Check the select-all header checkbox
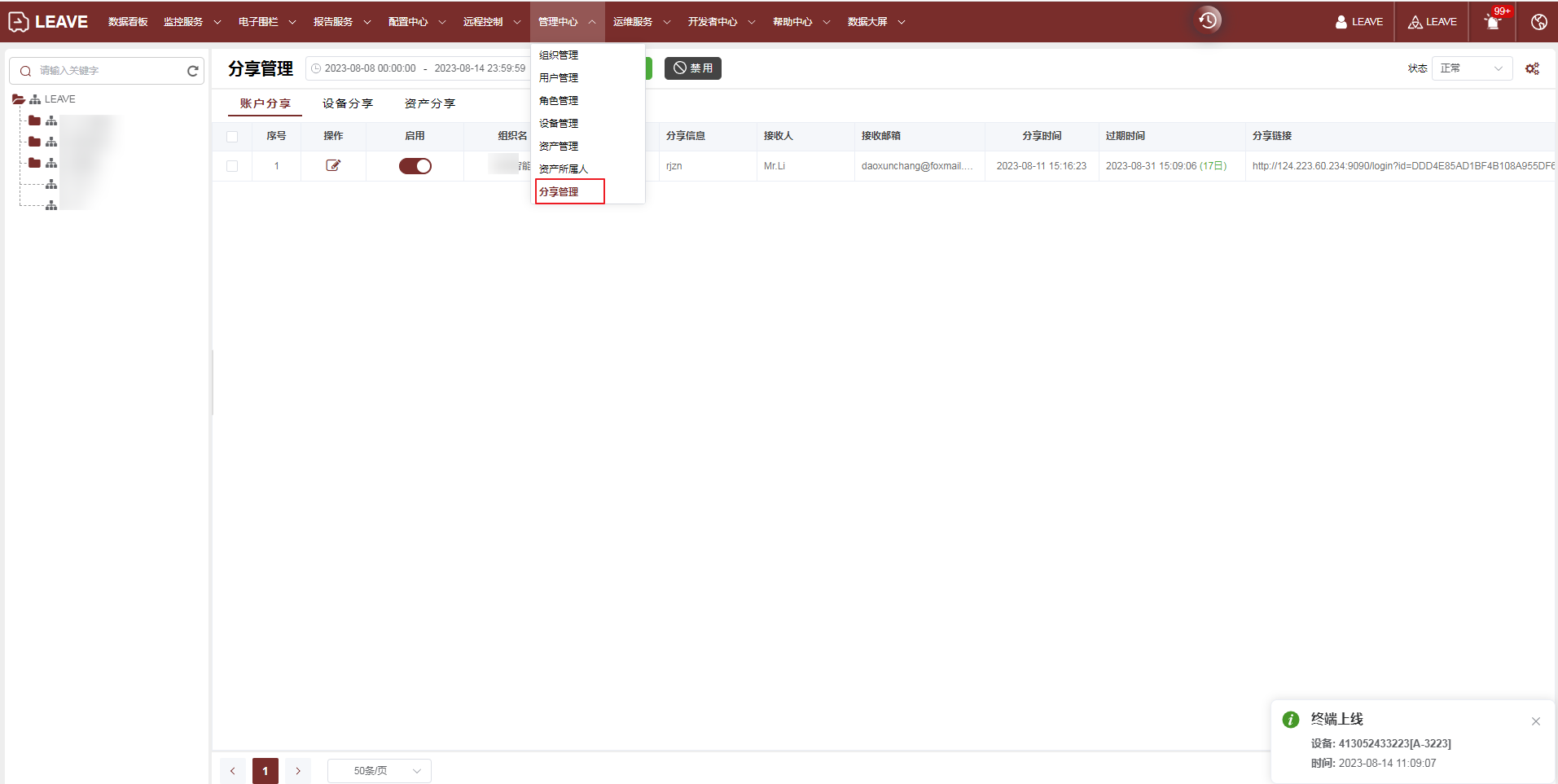This screenshot has width=1558, height=784. tap(232, 137)
